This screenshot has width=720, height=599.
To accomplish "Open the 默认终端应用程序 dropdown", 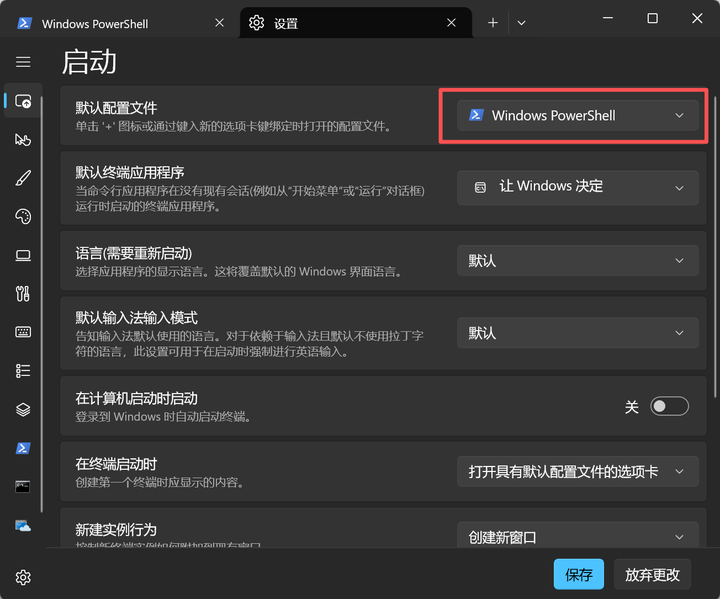I will tap(578, 187).
